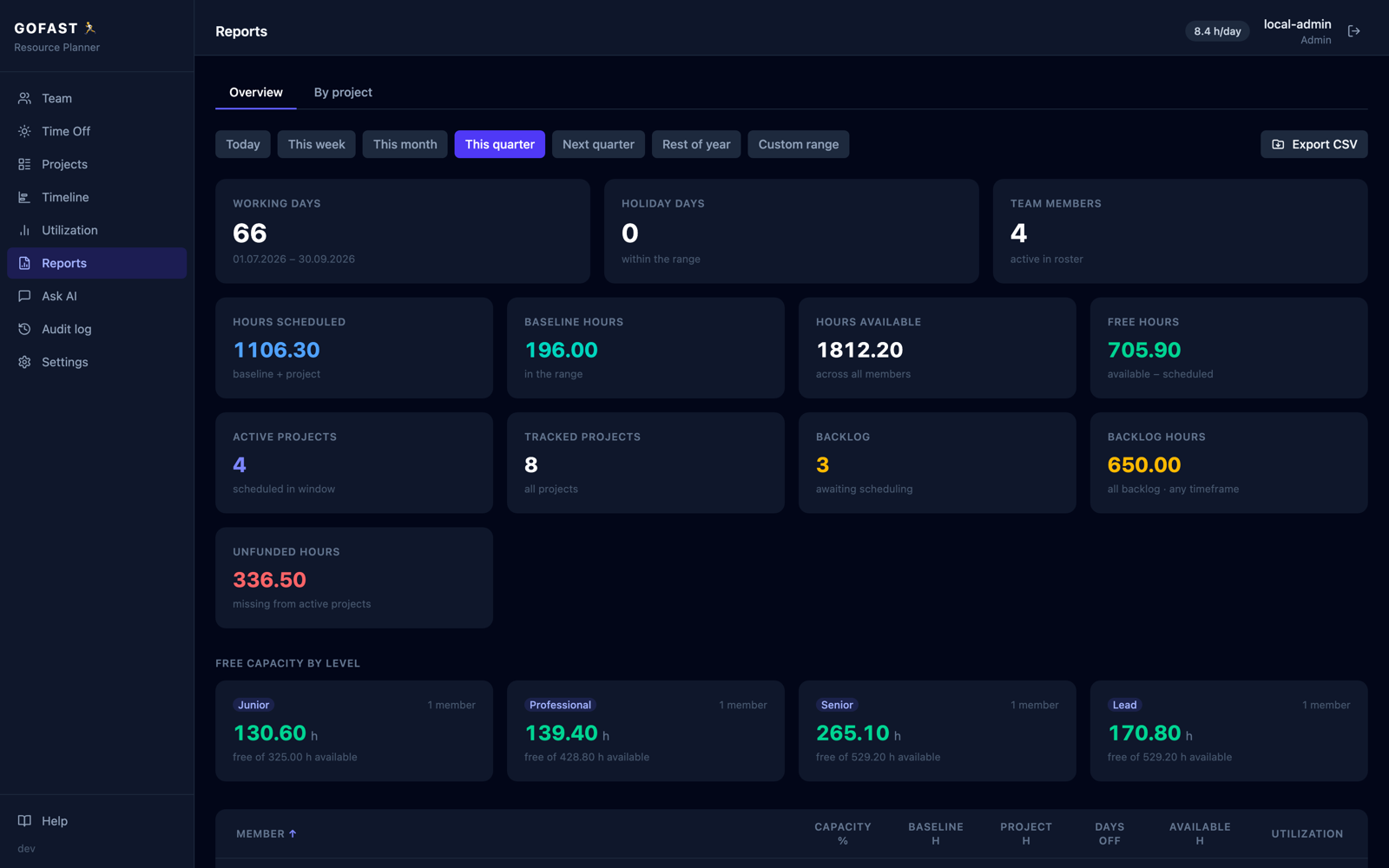Select the This month range filter
This screenshot has height=868, width=1389.
[405, 144]
